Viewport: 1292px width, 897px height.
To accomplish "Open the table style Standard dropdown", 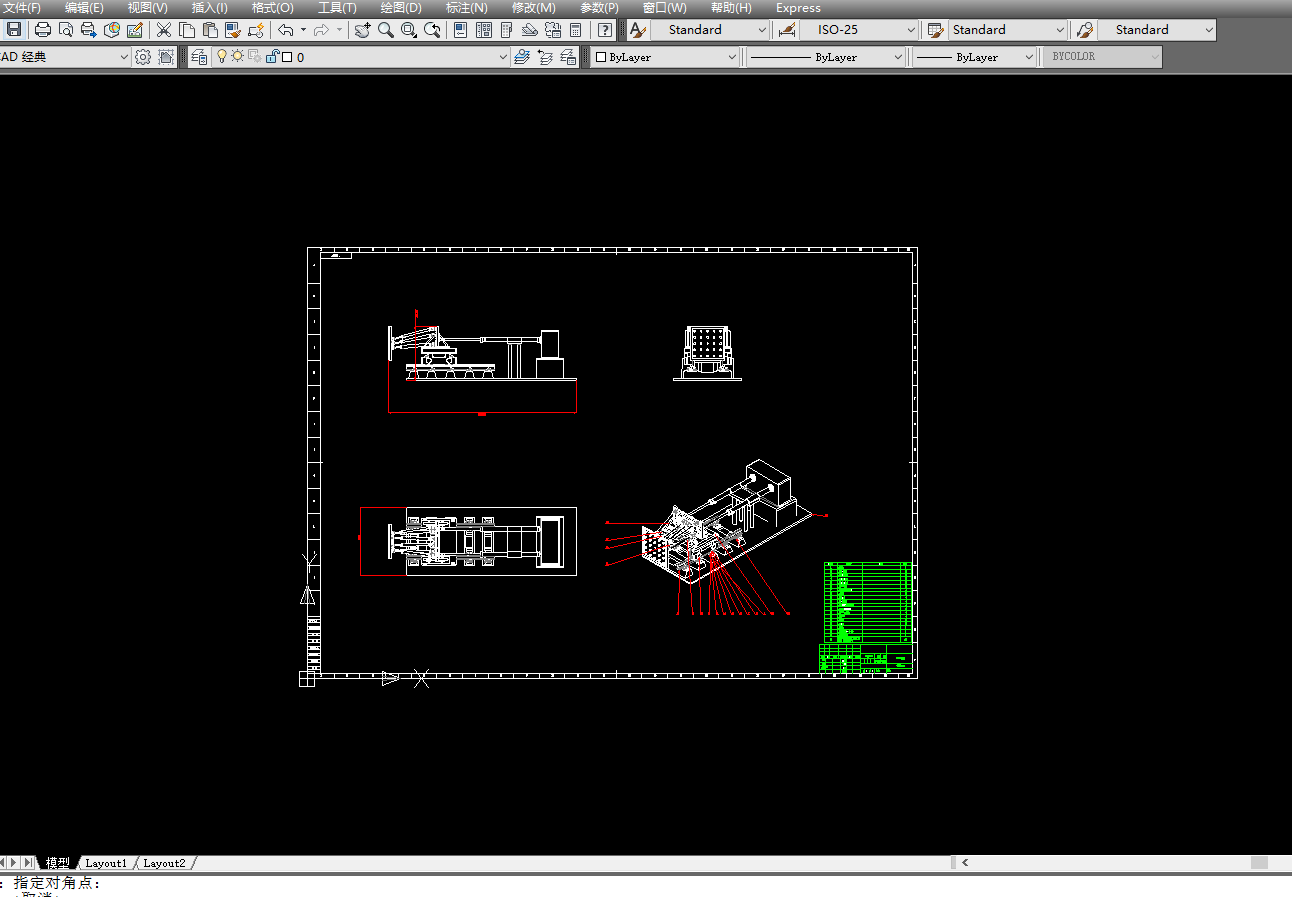I will (1008, 30).
